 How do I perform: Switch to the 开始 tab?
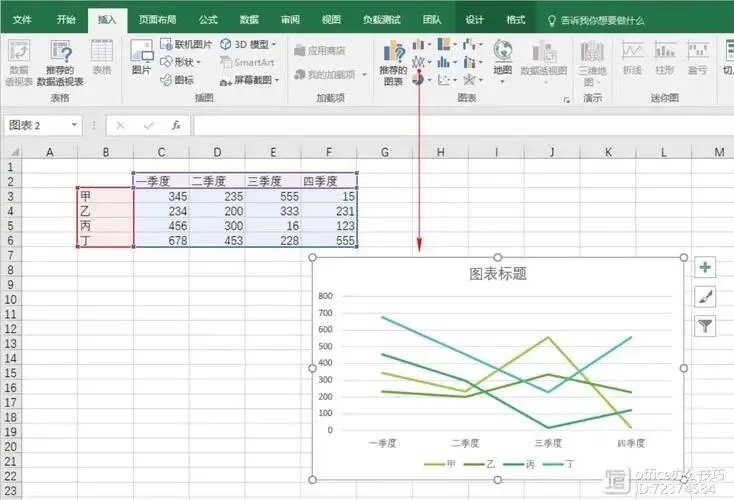coord(66,20)
